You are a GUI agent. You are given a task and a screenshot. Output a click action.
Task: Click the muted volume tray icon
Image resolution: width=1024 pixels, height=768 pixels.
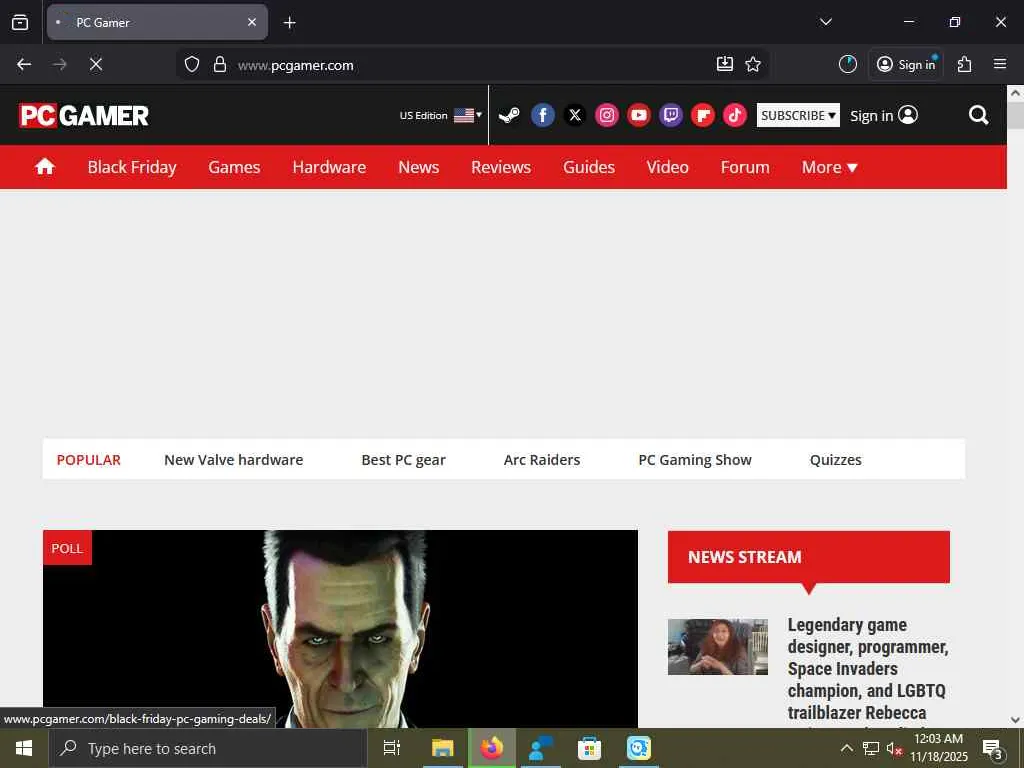click(894, 748)
